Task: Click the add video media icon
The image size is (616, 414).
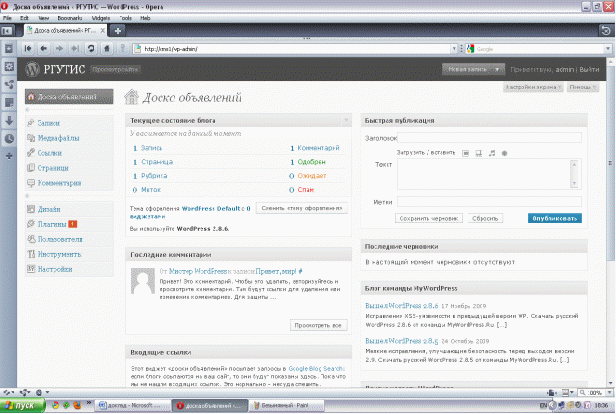Action: coord(478,153)
